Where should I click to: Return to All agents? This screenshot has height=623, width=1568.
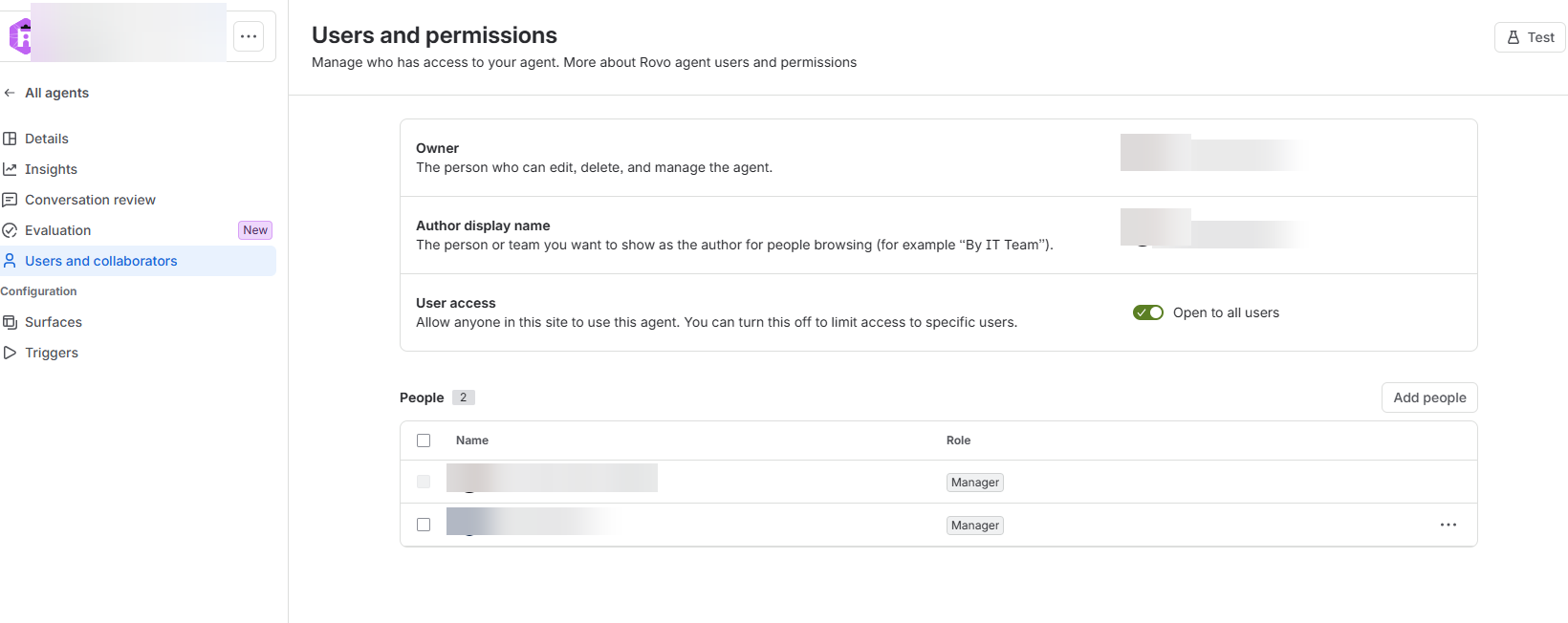(56, 93)
